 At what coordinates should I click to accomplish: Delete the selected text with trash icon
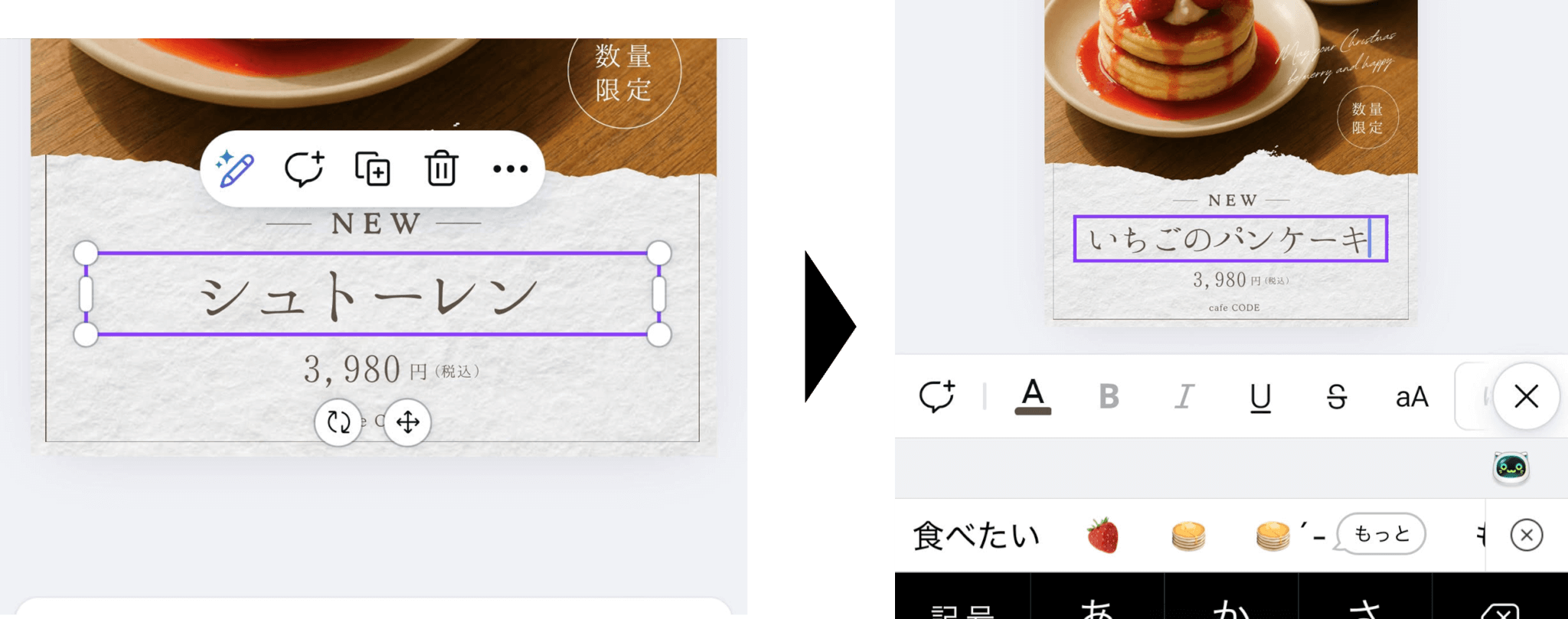coord(442,169)
